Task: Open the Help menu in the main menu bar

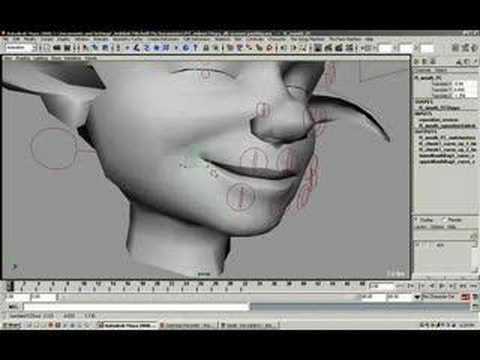Action: [x=369, y=39]
